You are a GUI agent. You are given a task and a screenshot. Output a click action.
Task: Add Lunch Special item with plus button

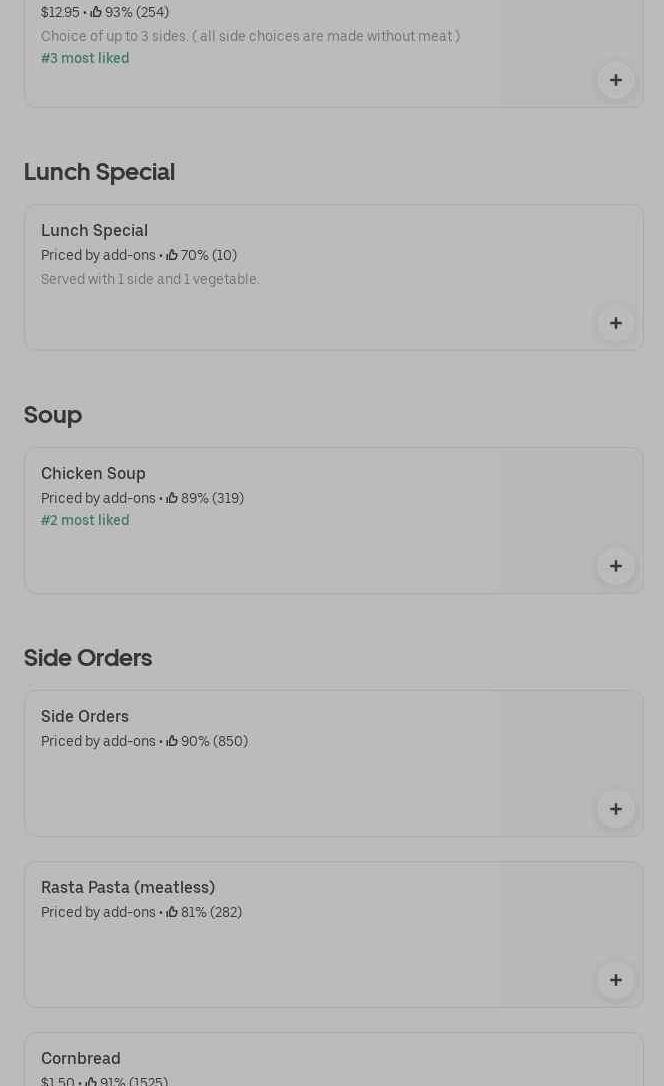coord(615,323)
